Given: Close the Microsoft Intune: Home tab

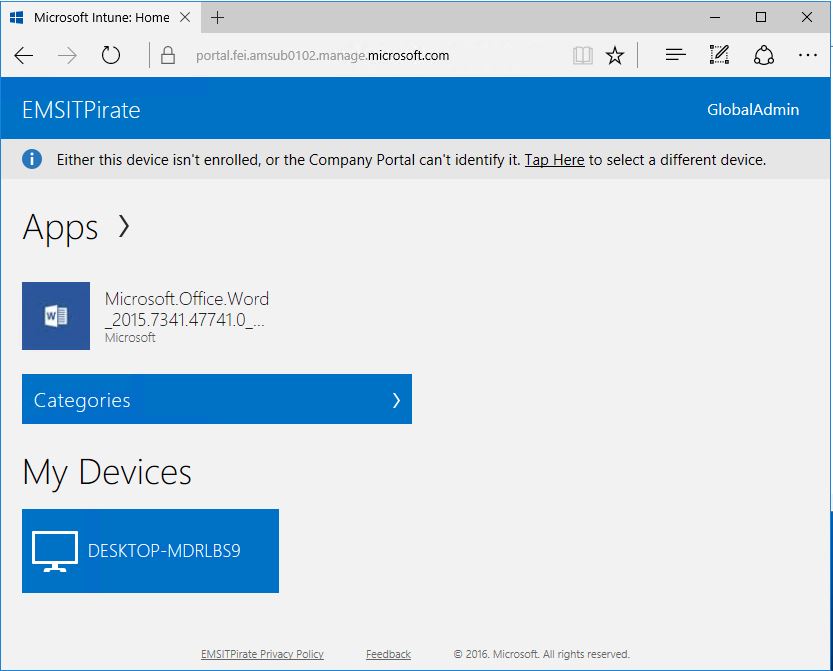Looking at the screenshot, I should click(185, 18).
